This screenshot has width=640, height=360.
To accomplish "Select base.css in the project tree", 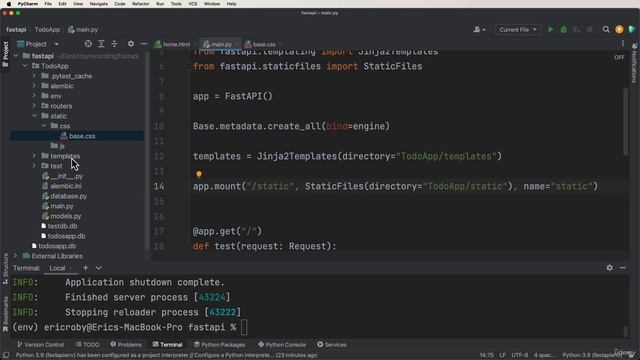I will [82, 136].
